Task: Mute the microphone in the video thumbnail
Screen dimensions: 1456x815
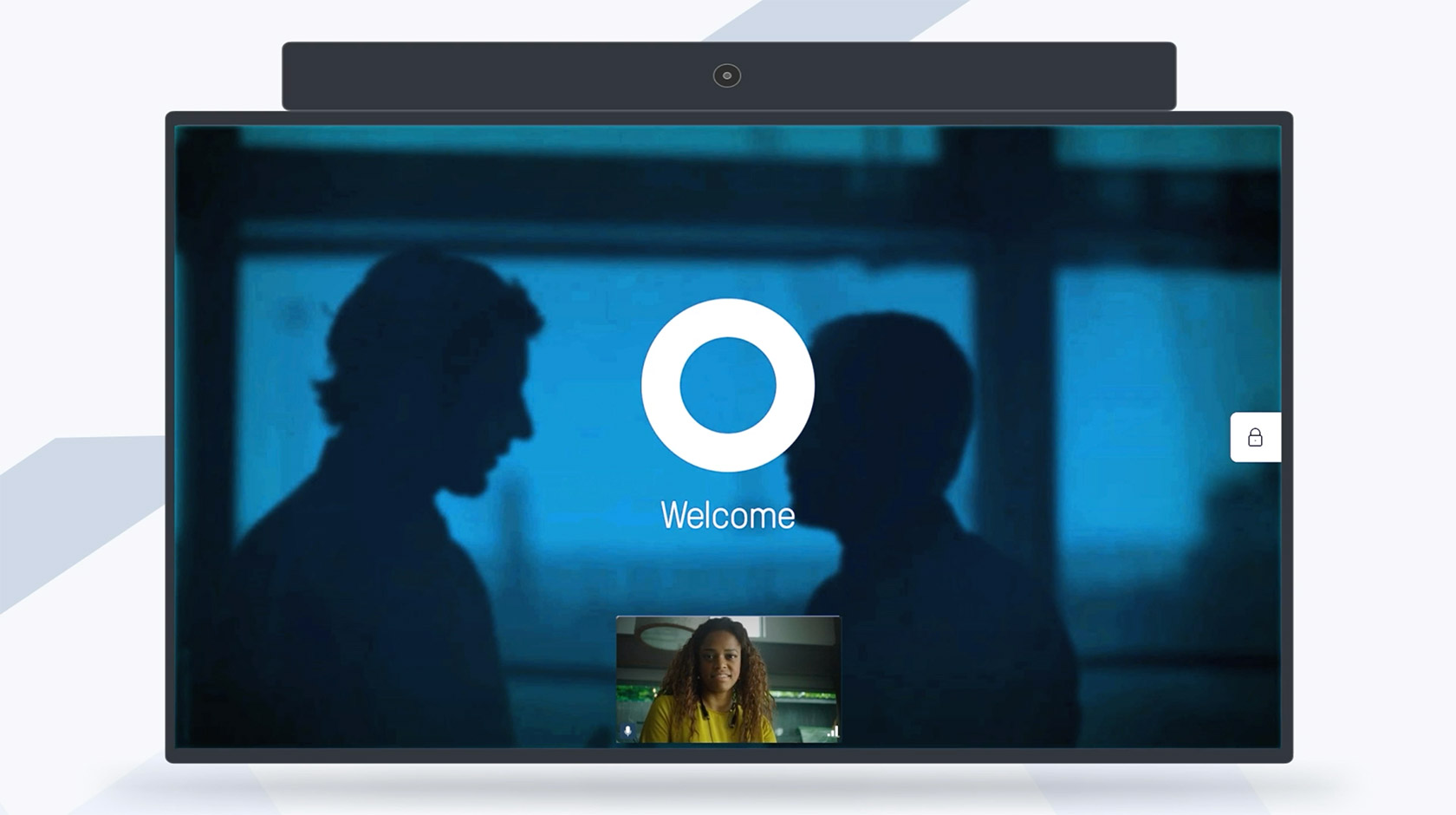Action: click(x=627, y=732)
